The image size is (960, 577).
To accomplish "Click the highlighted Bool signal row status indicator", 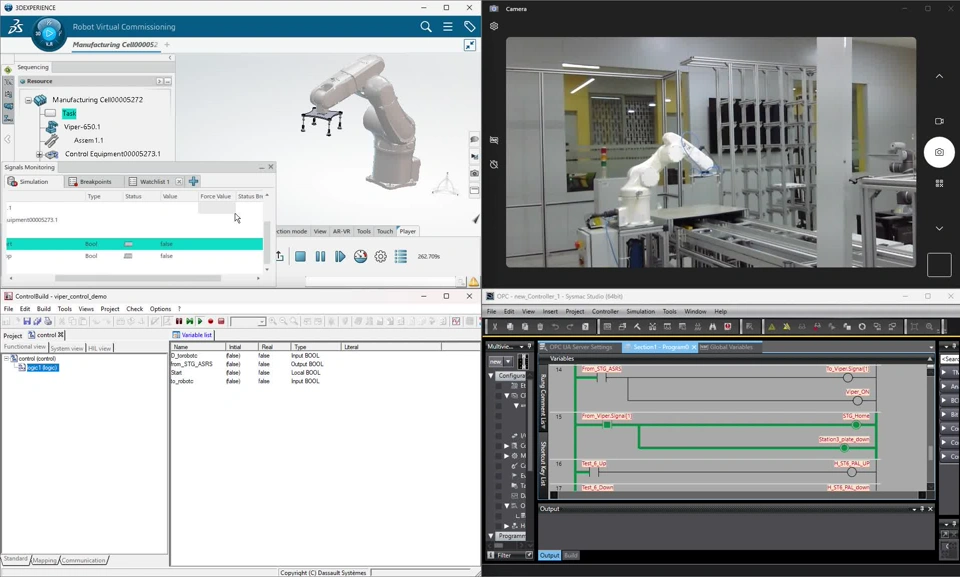I will tap(128, 244).
